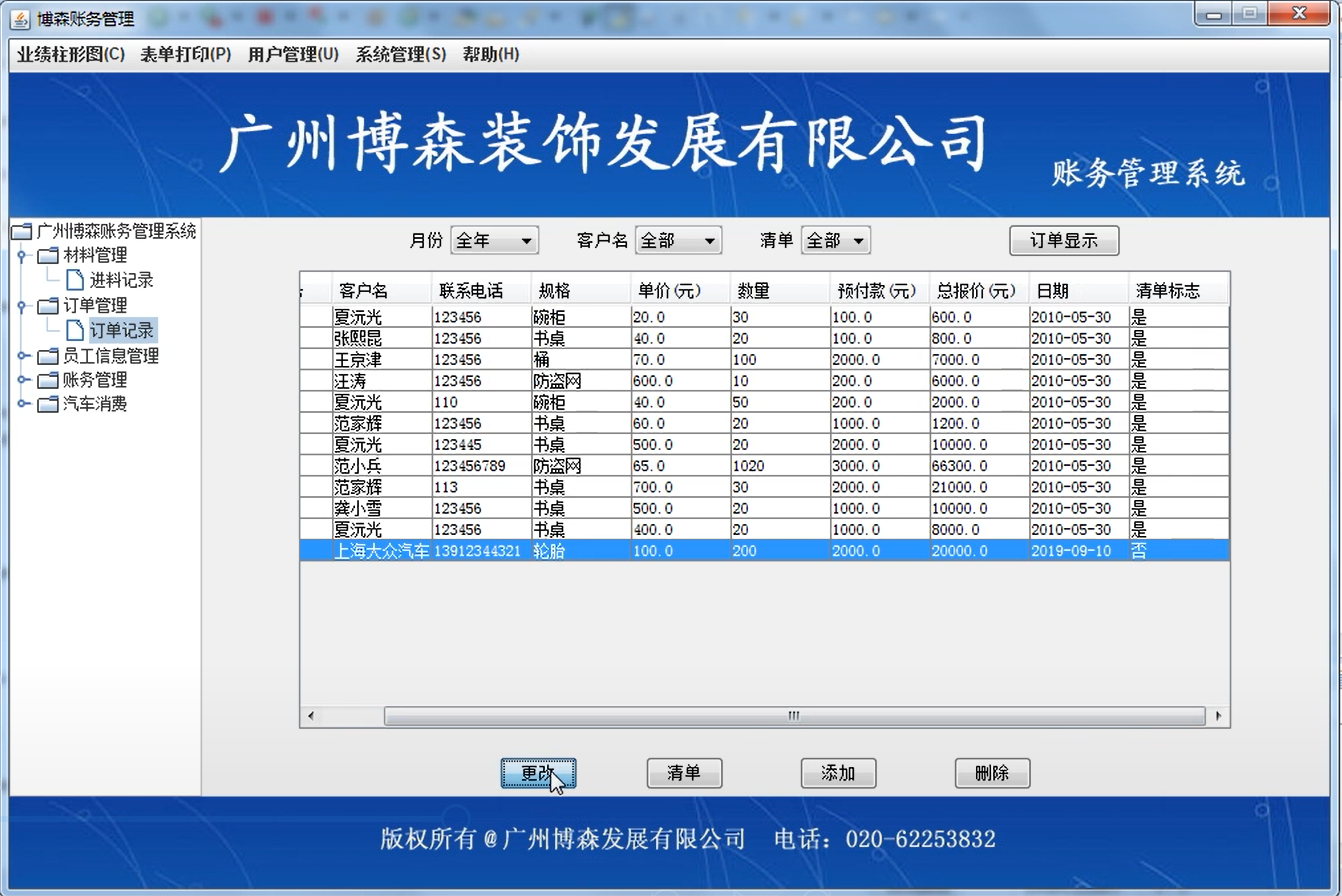This screenshot has height=896, width=1342.
Task: Open the 客户名 dropdown showing 全部
Action: click(678, 240)
